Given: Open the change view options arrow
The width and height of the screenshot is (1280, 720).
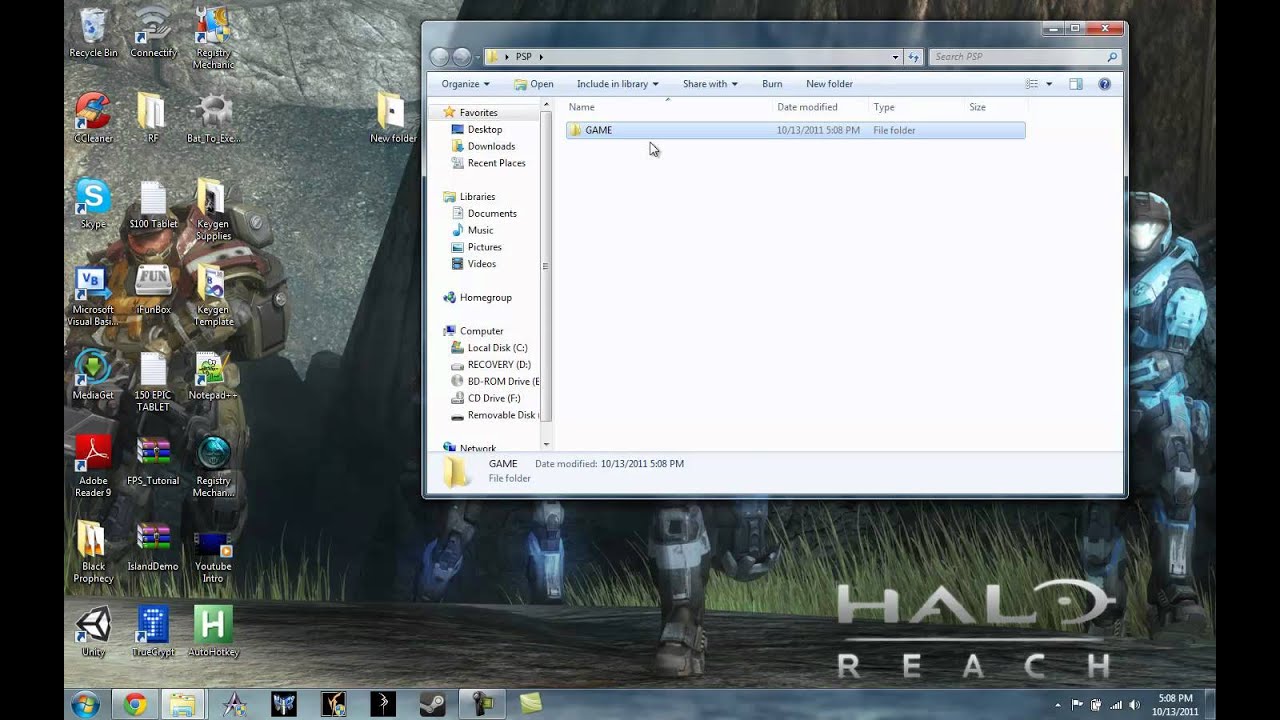Looking at the screenshot, I should tap(1049, 84).
